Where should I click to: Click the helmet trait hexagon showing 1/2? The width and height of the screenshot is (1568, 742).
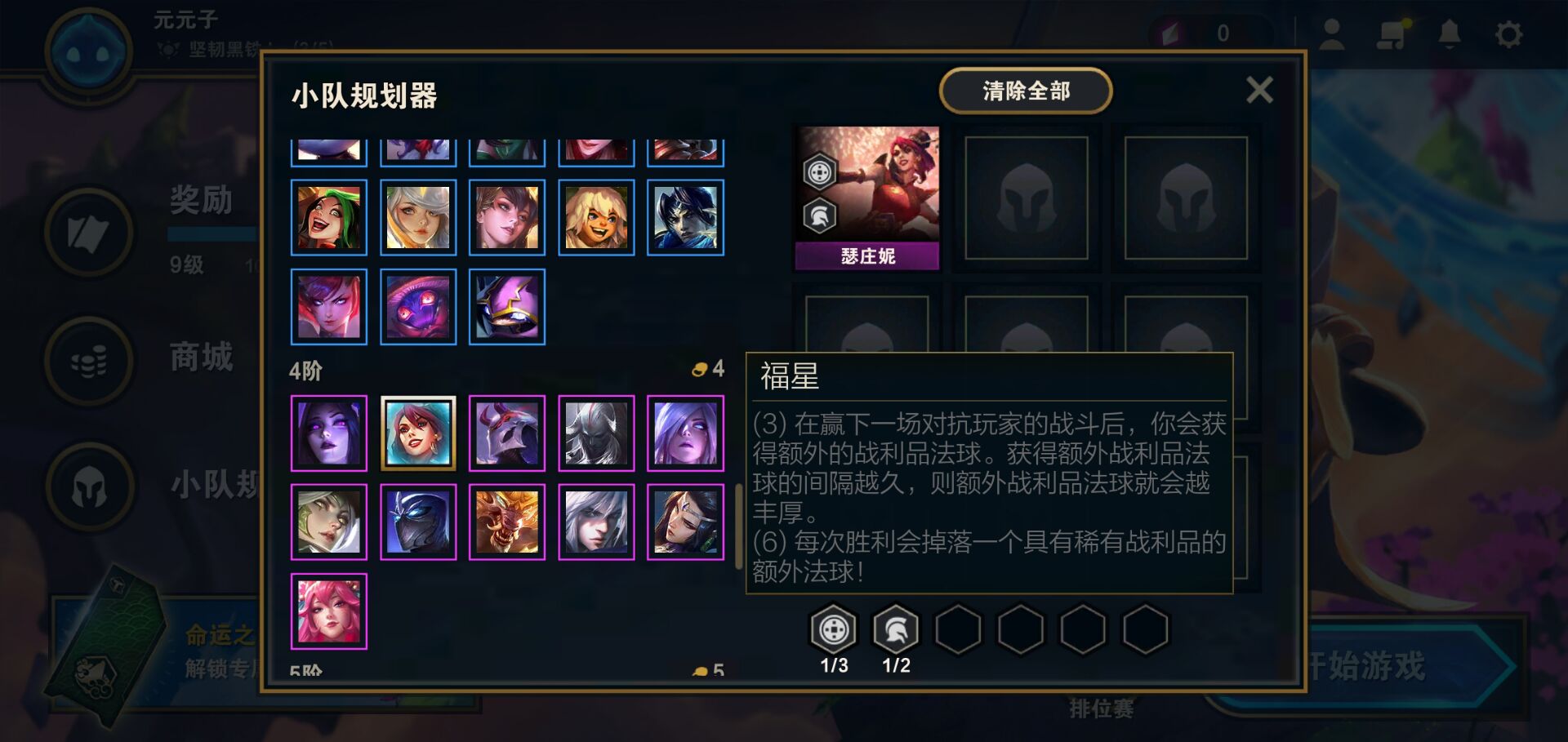pos(896,629)
